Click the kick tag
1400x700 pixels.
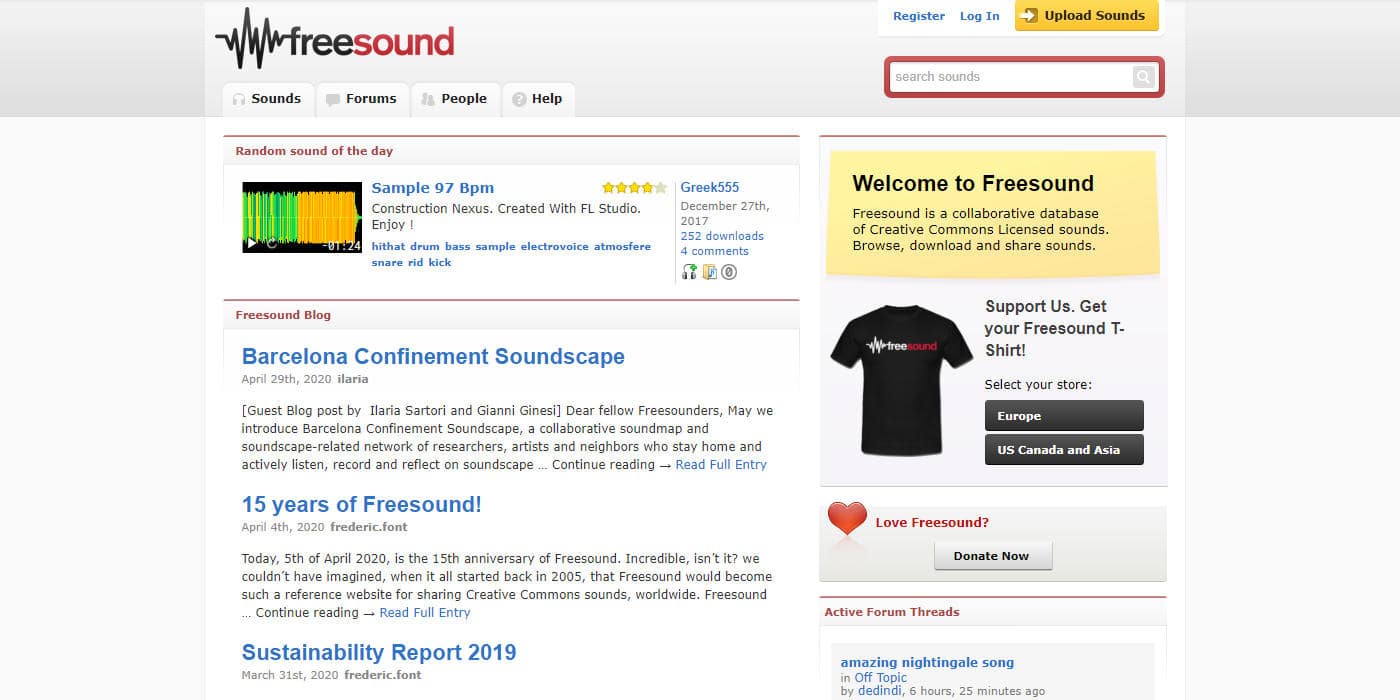440,262
